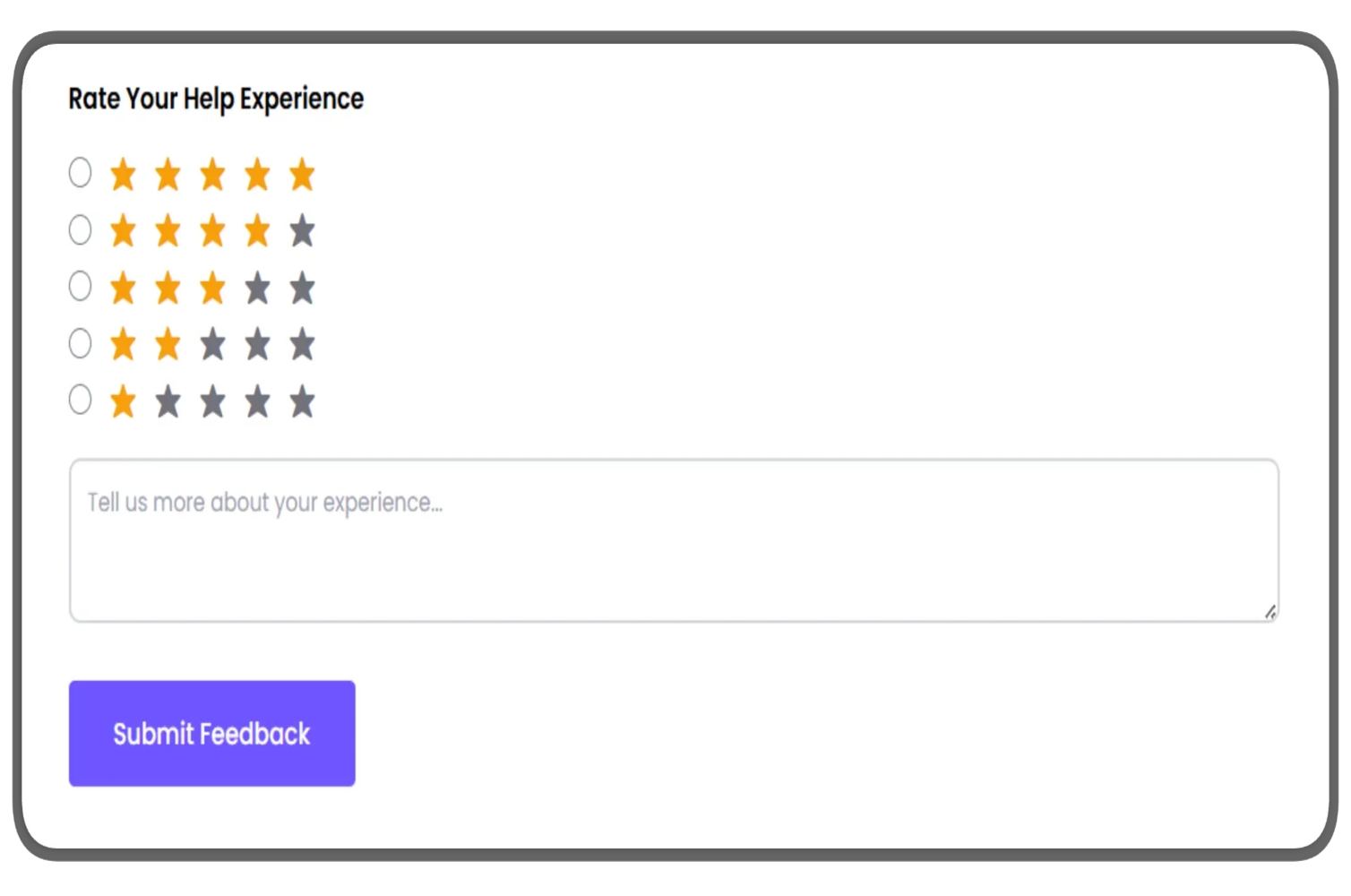Click a gray star in the two-star row
Viewport: 1351px width, 896px height.
click(257, 344)
